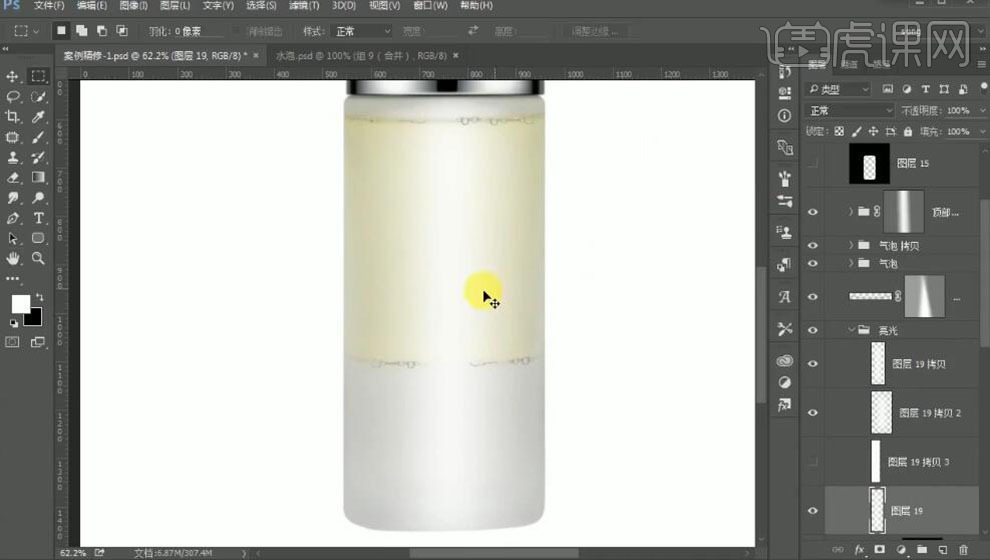The height and width of the screenshot is (560, 990).
Task: Select the Horizontal Type tool
Action: pos(39,218)
